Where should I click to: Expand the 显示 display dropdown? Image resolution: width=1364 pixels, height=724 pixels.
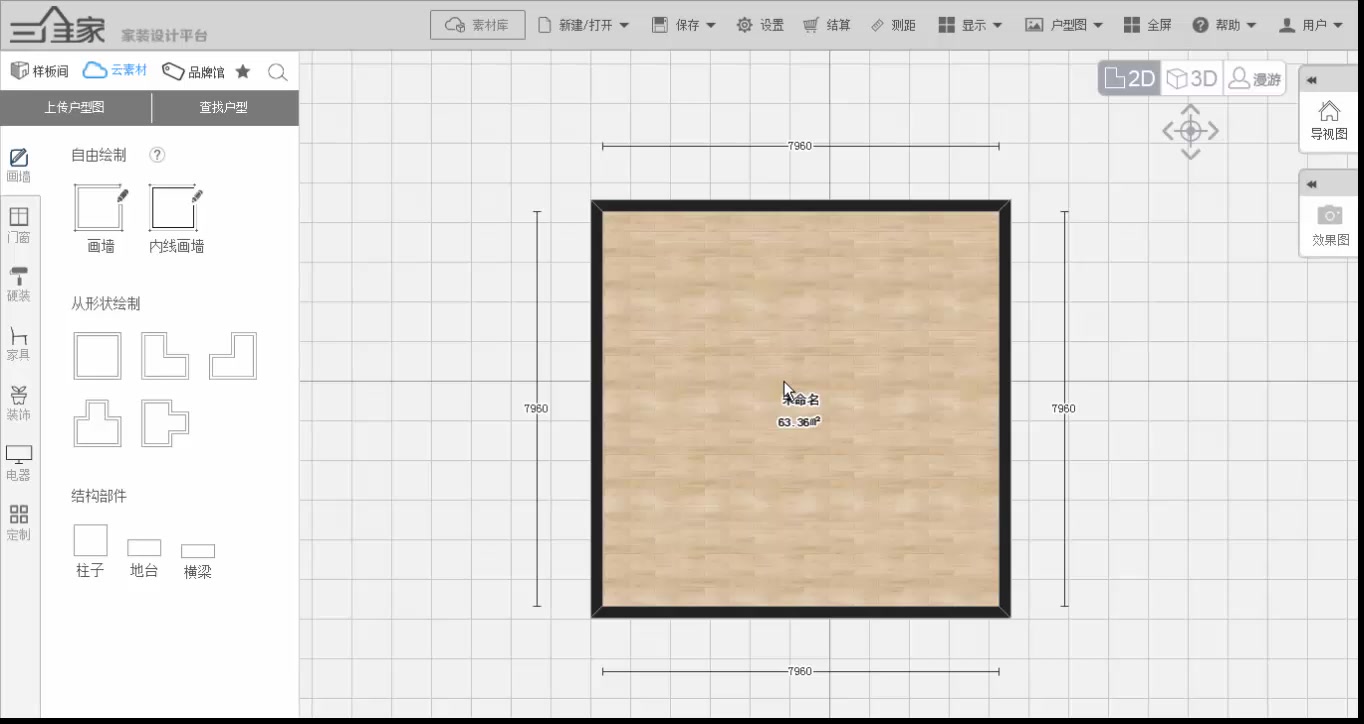tap(970, 25)
